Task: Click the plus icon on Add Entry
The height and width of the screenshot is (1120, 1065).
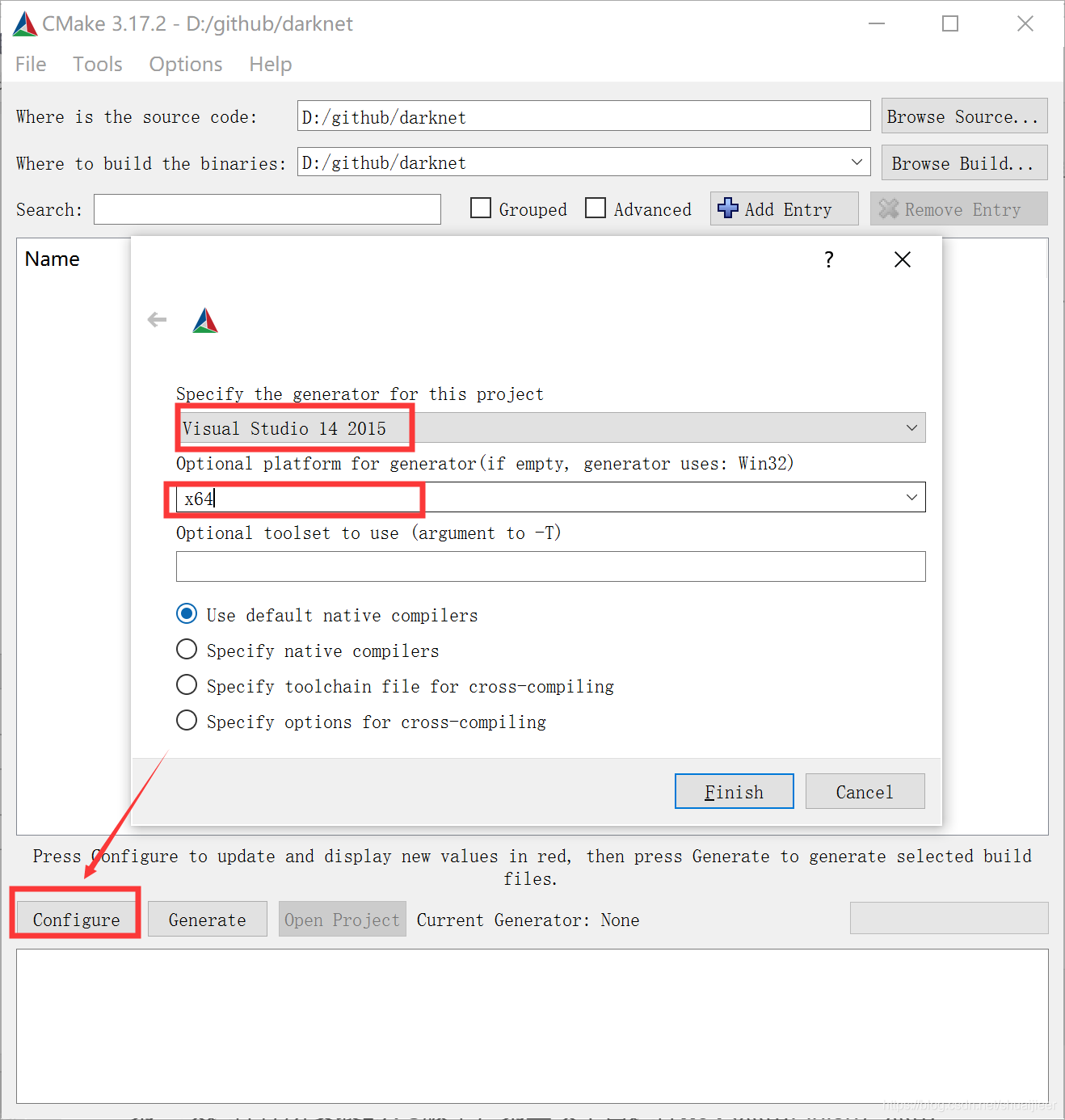Action: pyautogui.click(x=728, y=208)
